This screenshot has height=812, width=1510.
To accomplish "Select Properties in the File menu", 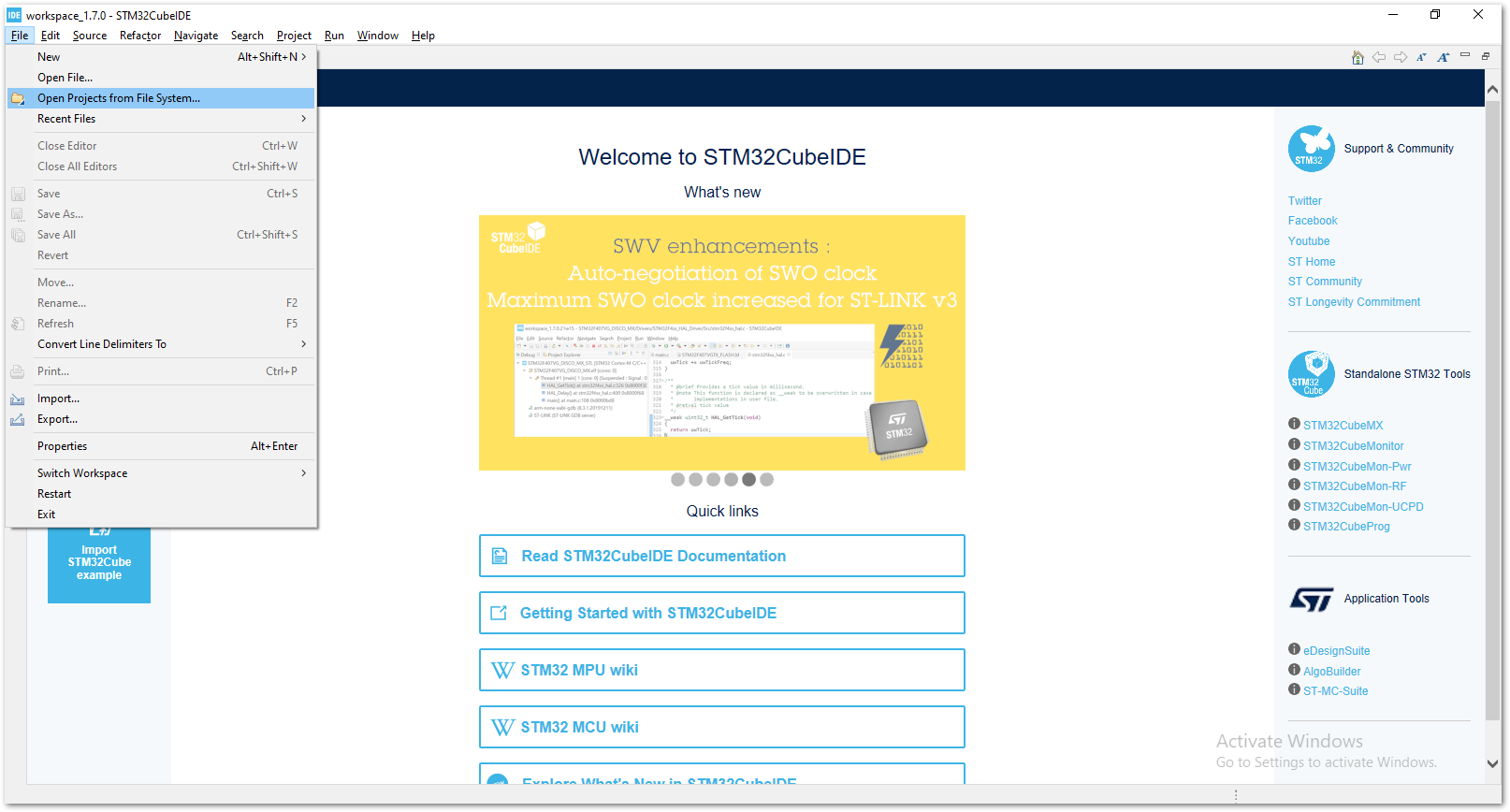I will click(161, 446).
